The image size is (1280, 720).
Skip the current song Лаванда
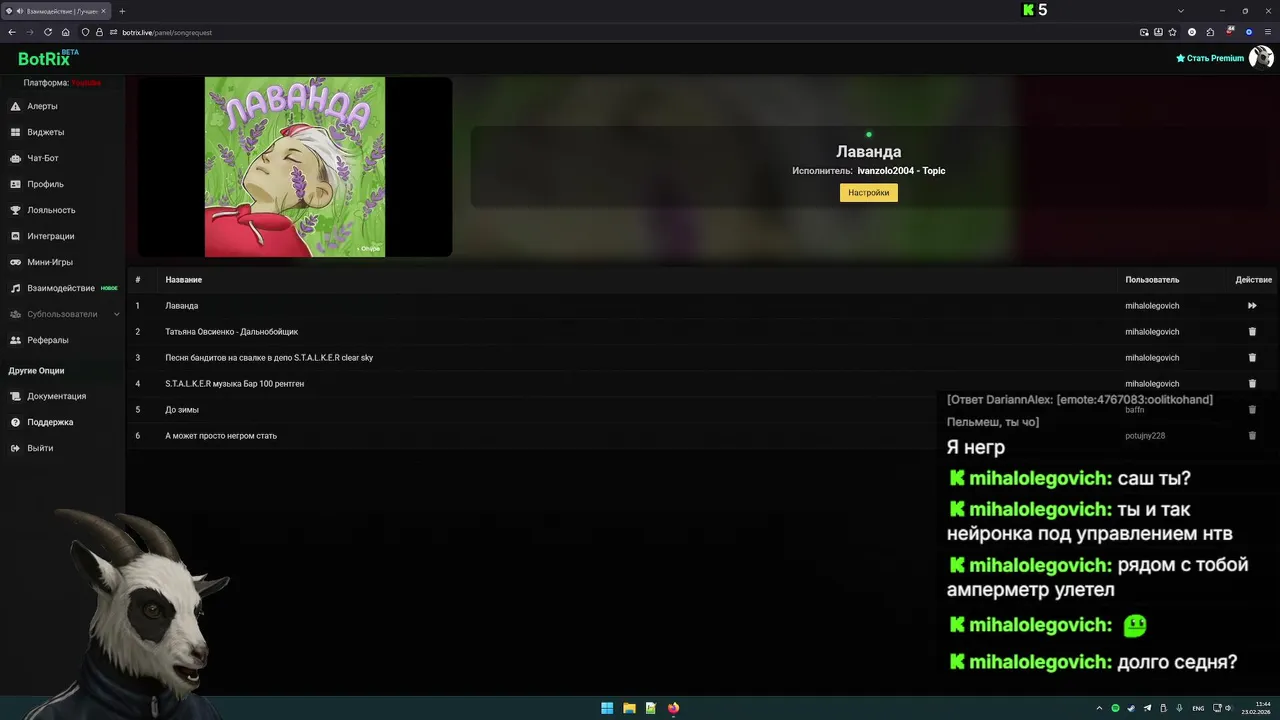click(1252, 306)
